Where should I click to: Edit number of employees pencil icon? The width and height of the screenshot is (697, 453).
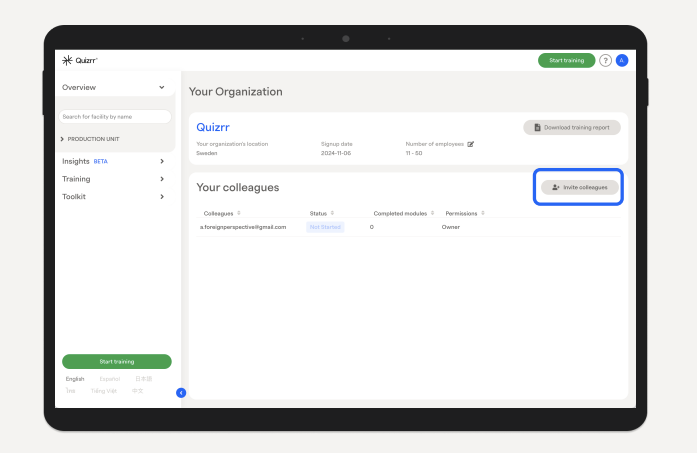point(470,144)
